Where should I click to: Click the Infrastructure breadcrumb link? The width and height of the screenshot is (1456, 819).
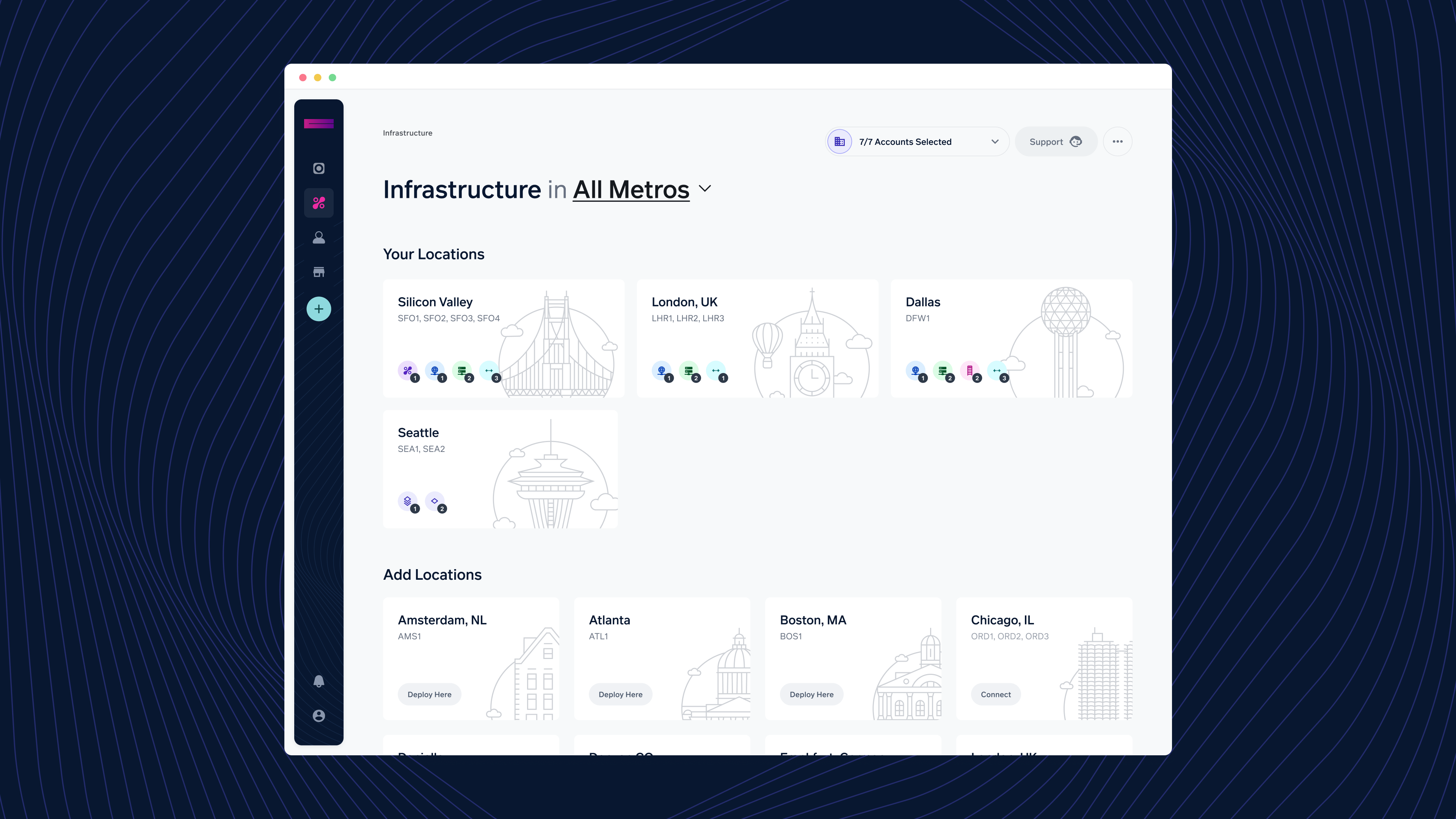[x=408, y=133]
